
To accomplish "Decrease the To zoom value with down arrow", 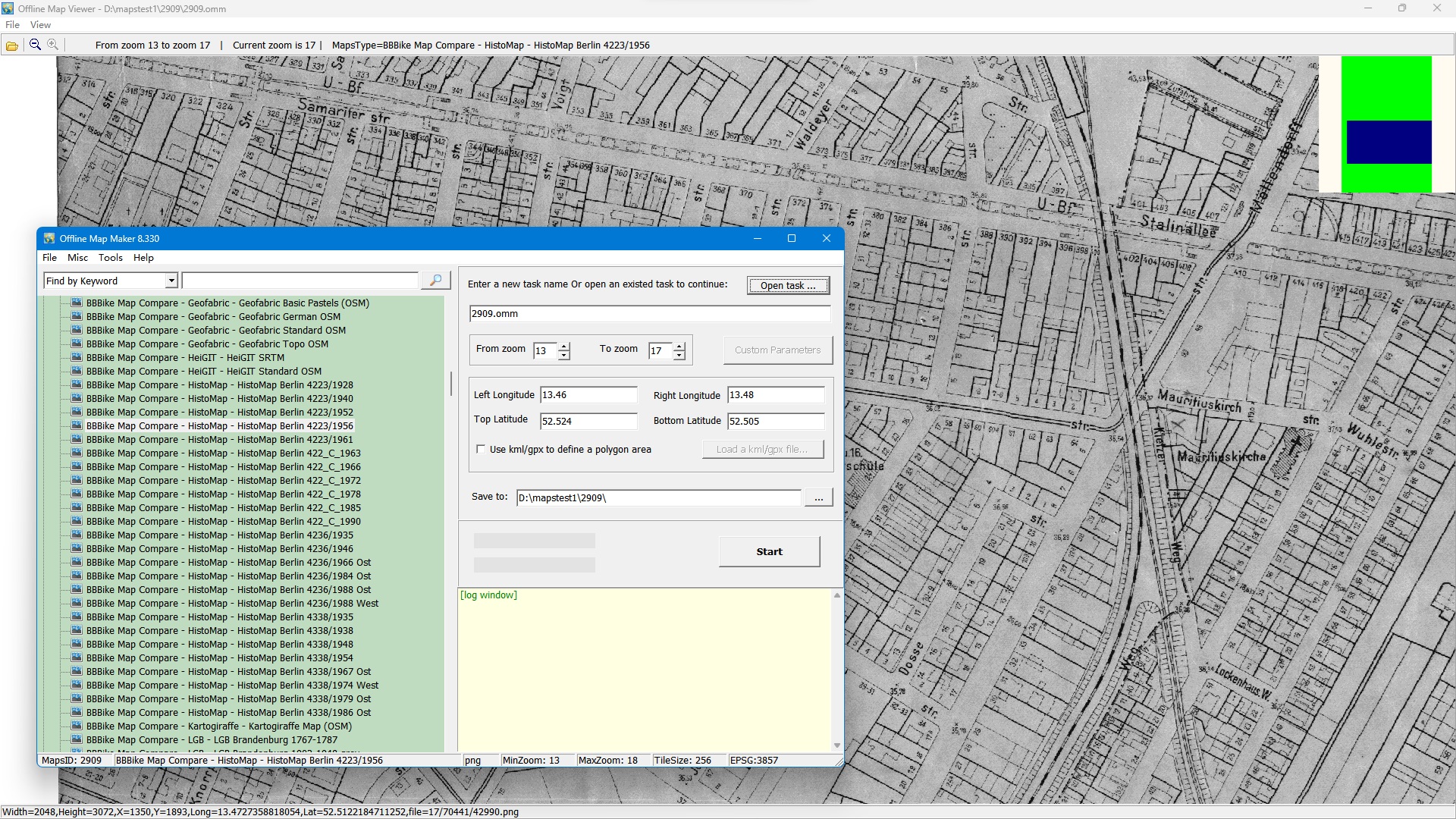I will click(x=679, y=355).
